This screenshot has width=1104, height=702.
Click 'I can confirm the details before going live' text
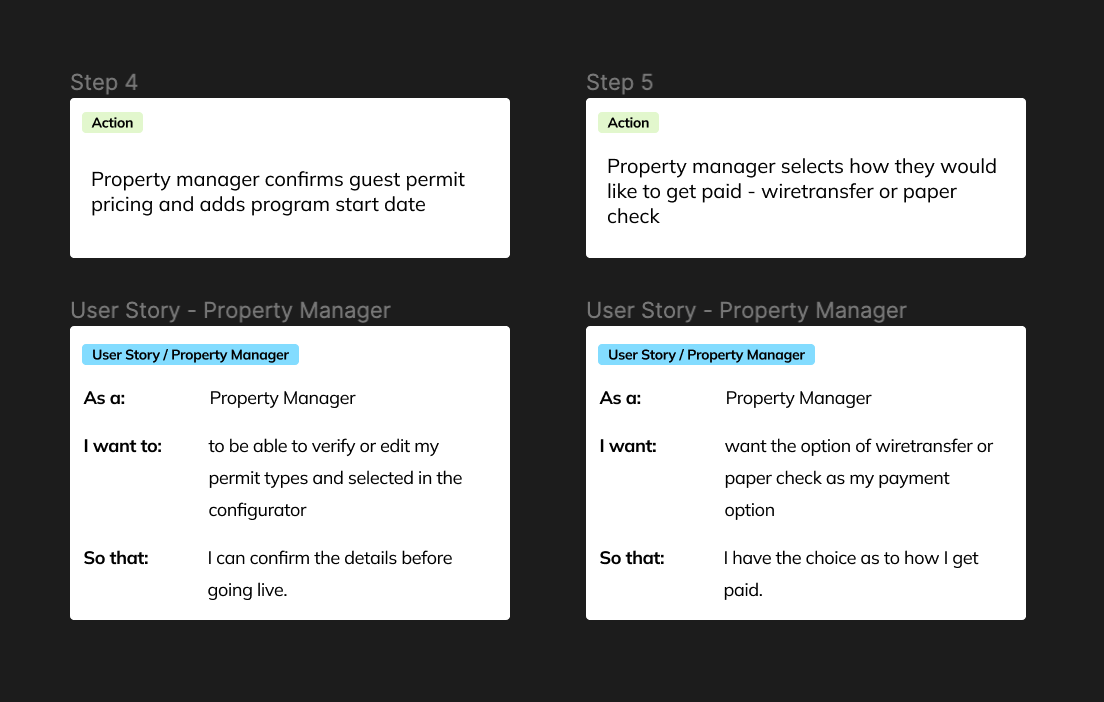pos(330,574)
